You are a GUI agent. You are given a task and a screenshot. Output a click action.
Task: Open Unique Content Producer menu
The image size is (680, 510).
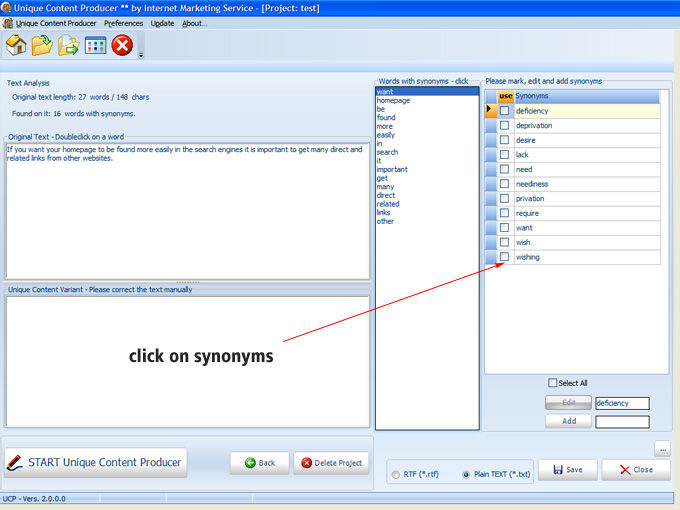[x=56, y=23]
